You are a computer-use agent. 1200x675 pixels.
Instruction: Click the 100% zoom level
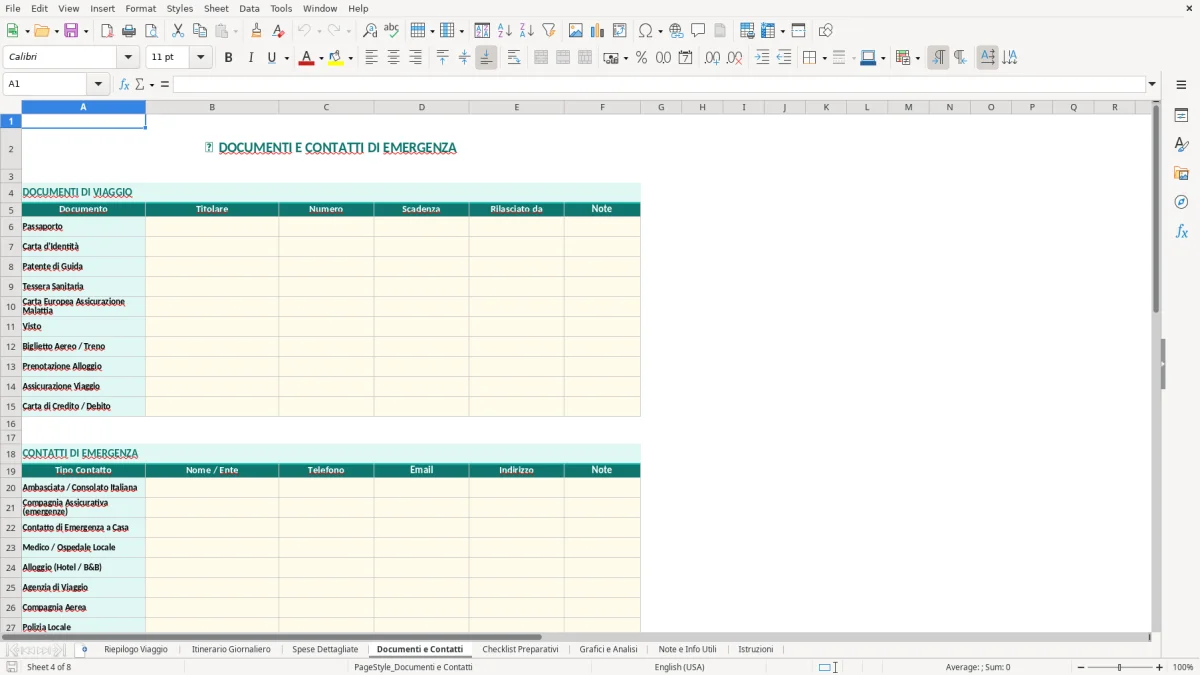point(1183,667)
